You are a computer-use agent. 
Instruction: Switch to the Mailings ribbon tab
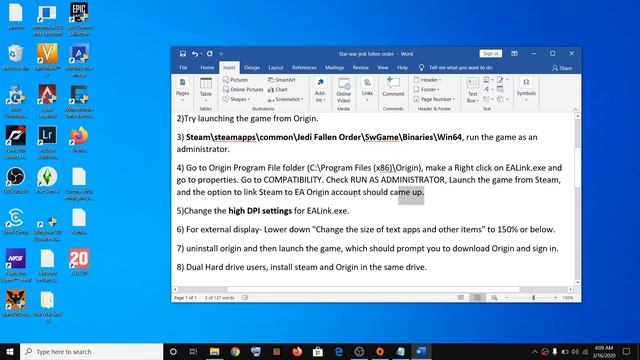(x=334, y=68)
